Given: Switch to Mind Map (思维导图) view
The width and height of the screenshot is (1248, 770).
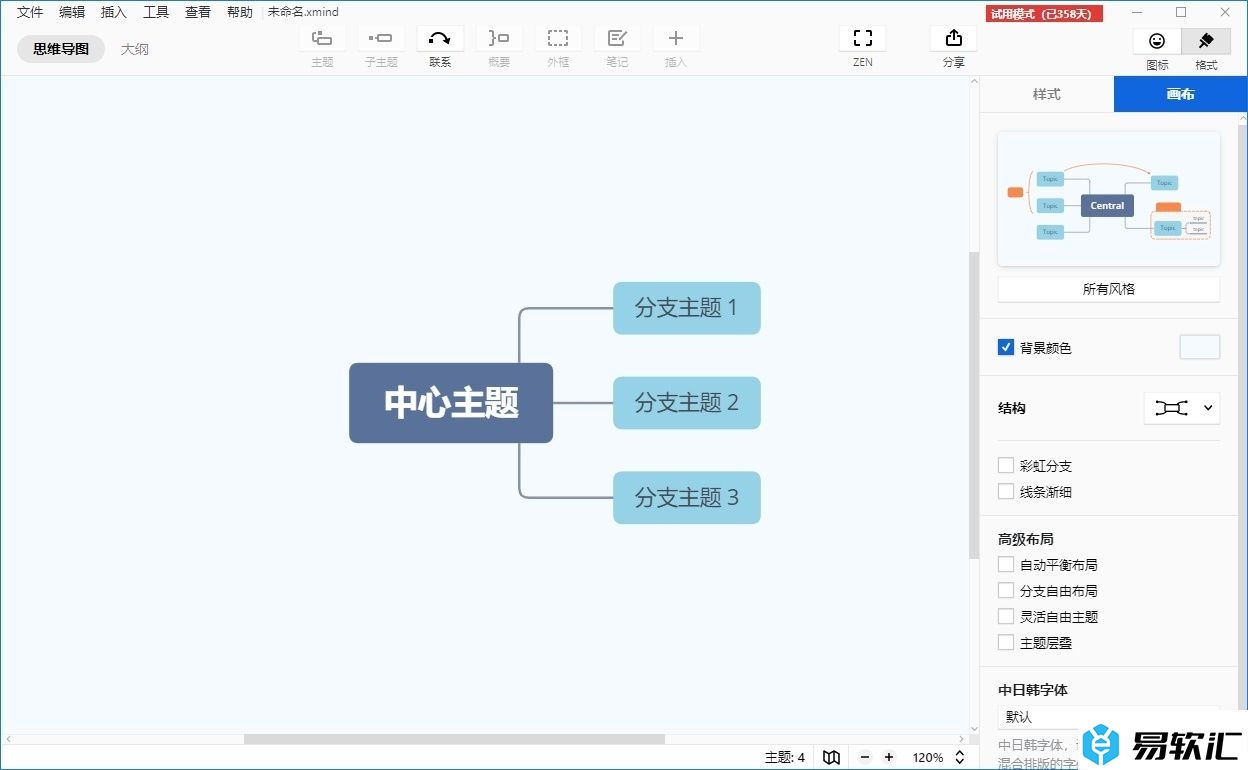Looking at the screenshot, I should coord(61,48).
